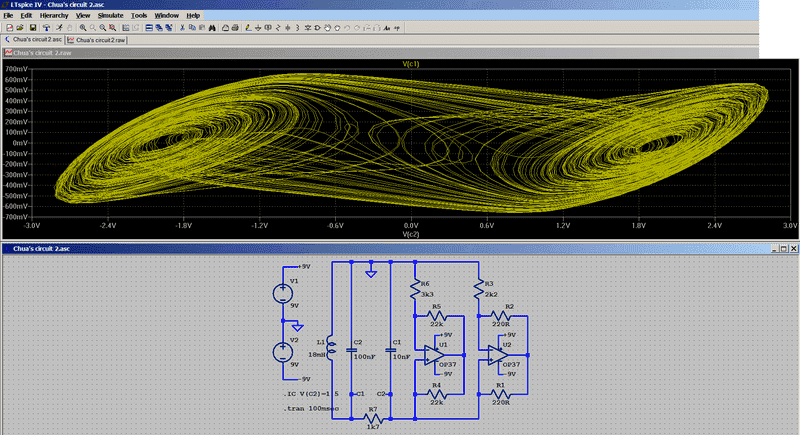The image size is (800, 435).
Task: Click the Save icon in toolbar
Action: click(32, 27)
